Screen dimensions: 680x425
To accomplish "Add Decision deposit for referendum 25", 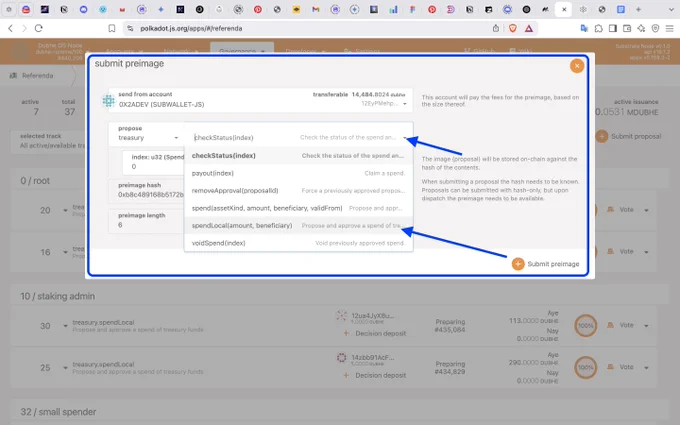I will click(x=375, y=376).
